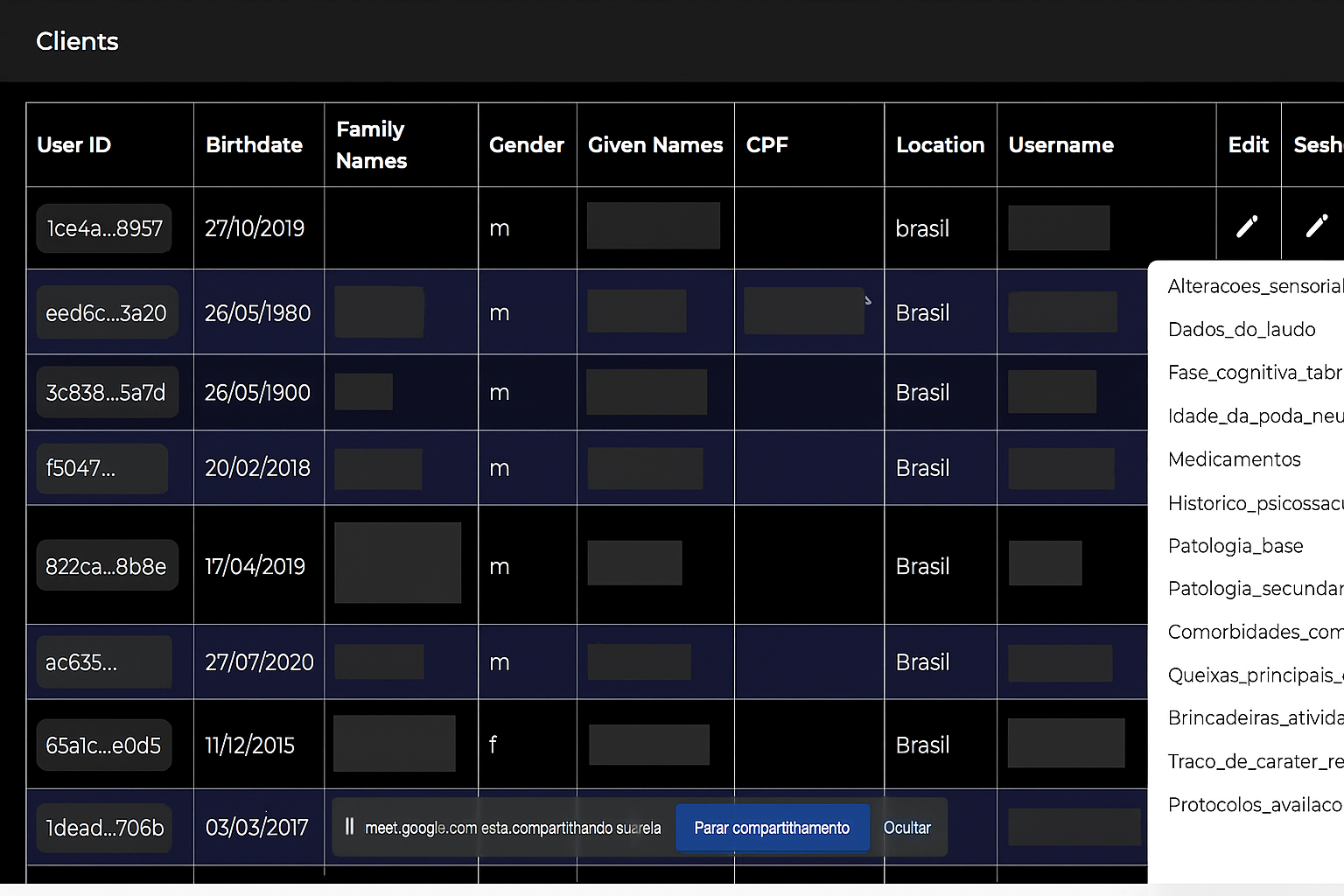Viewport: 1344px width, 896px height.
Task: Click user ID chip 1dead...706b
Action: (105, 828)
